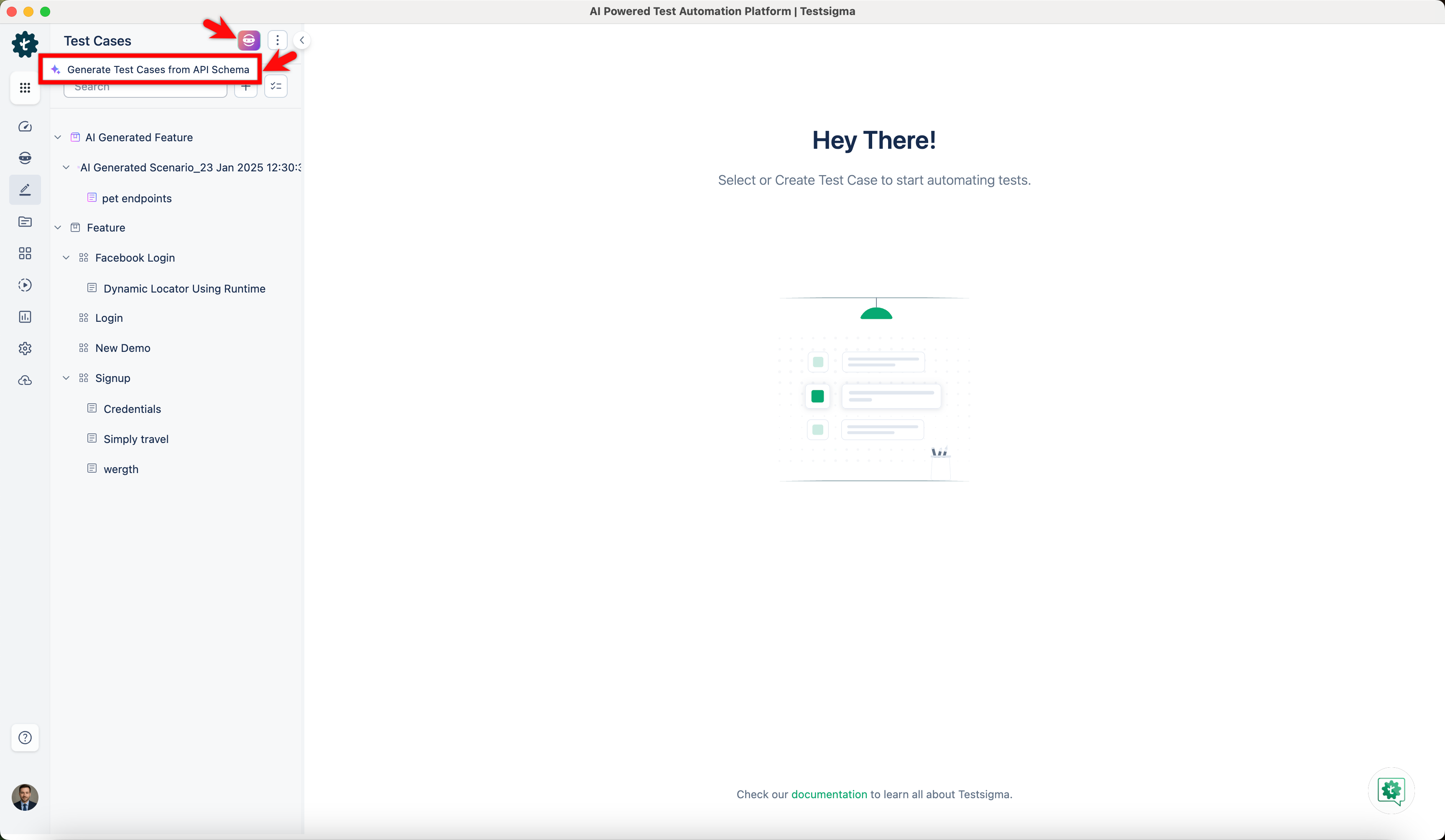Image resolution: width=1445 pixels, height=840 pixels.
Task: Click the purple AI copilot icon near Test Cases
Action: [x=248, y=40]
